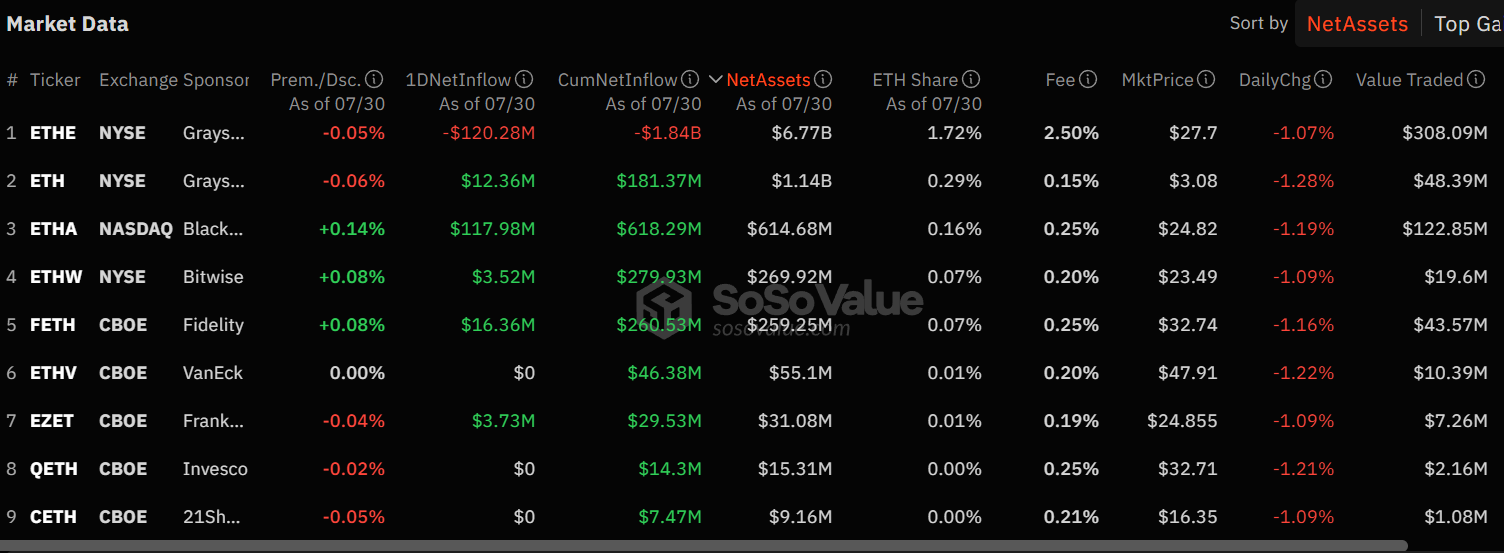Screen dimensions: 1504x553
Task: Sort by the Prem./Dsc. column header
Action: tap(316, 79)
